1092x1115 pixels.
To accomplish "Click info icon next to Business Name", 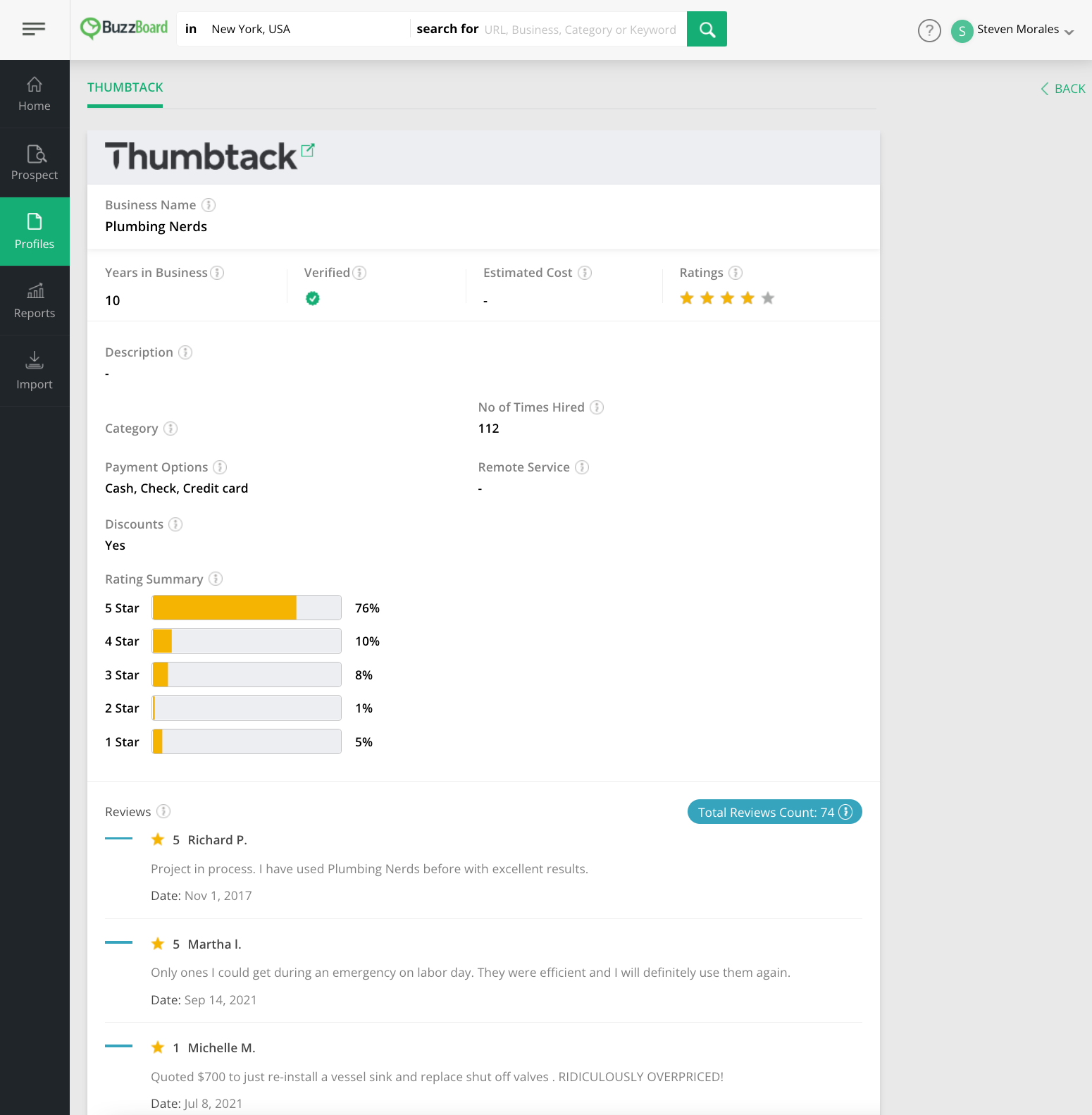I will point(209,205).
